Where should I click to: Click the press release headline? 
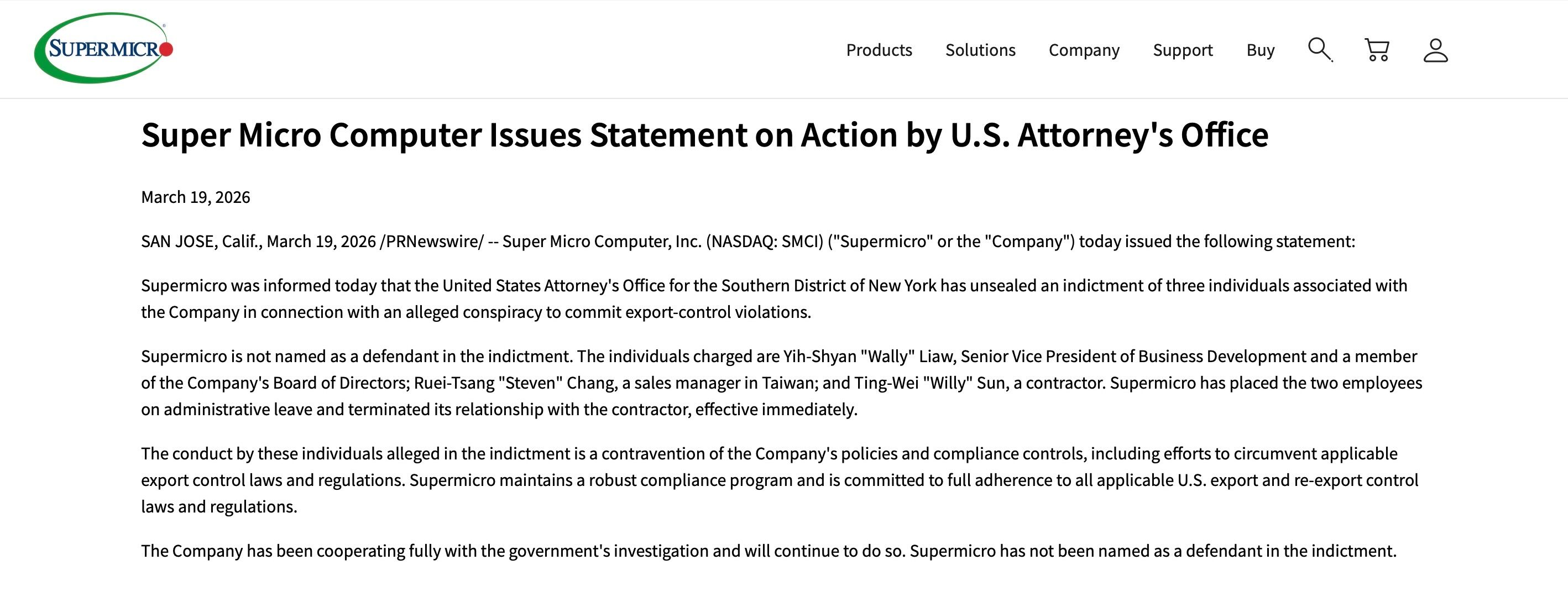point(705,135)
